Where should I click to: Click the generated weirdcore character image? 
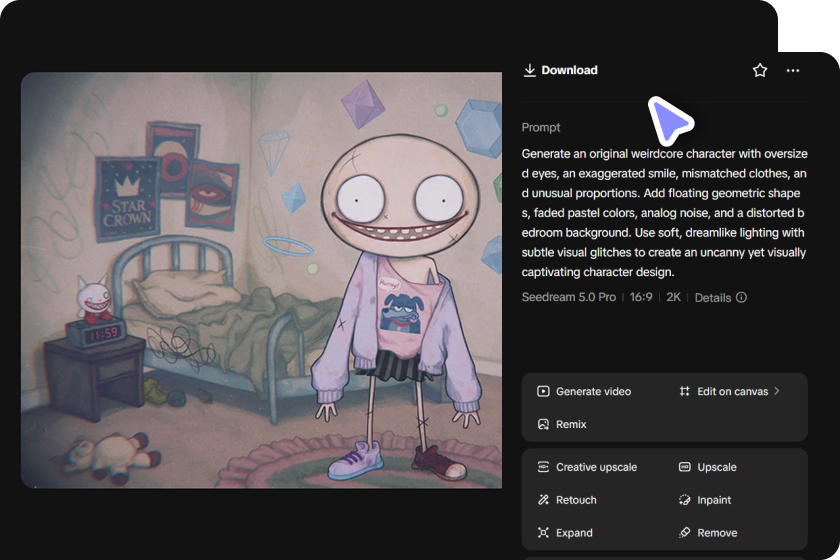pyautogui.click(x=261, y=280)
